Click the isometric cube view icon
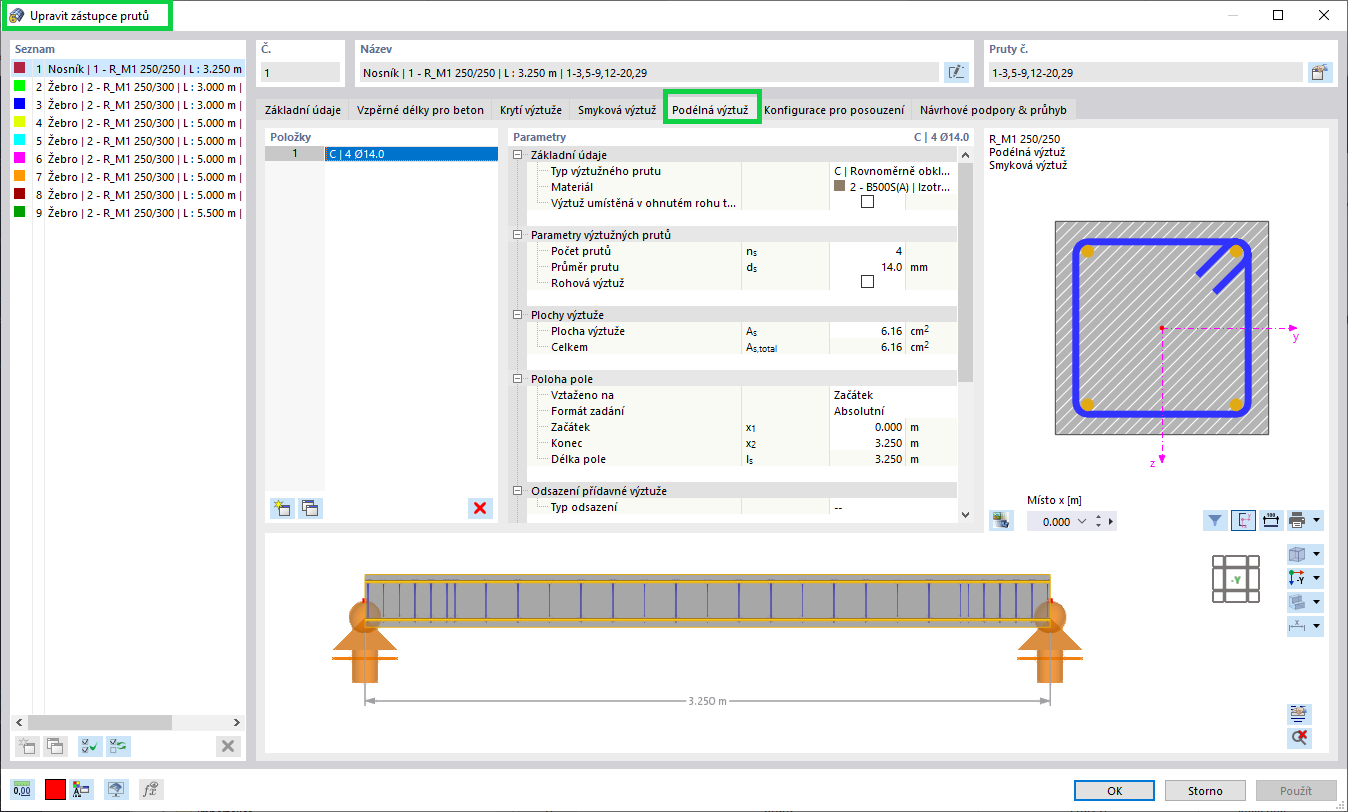Screen dimensions: 1348x812 1297,554
